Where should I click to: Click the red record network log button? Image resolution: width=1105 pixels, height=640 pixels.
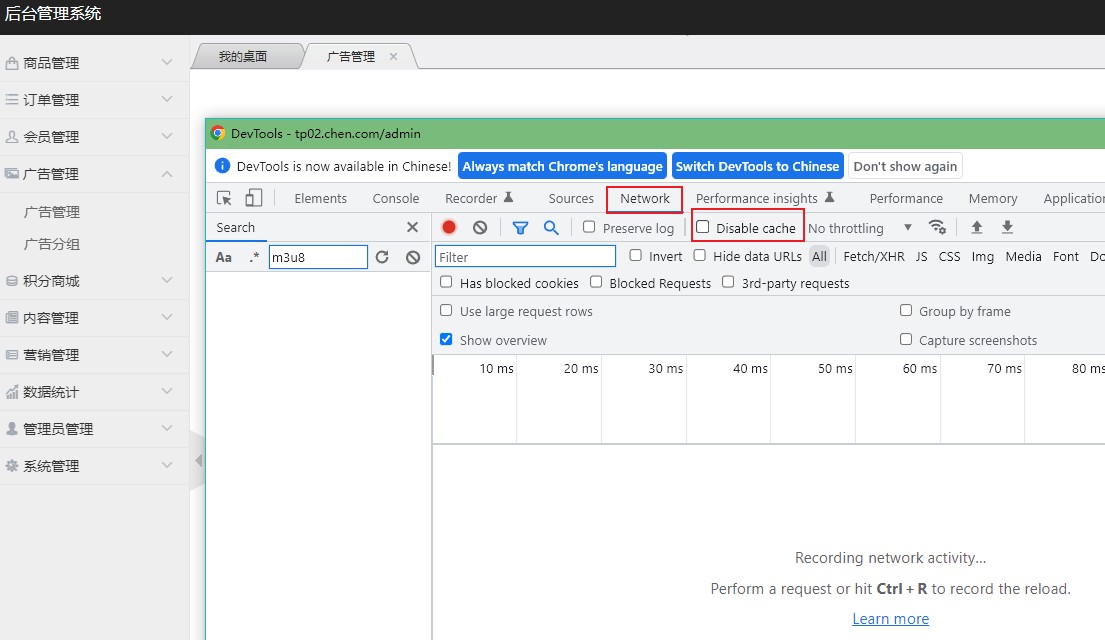click(449, 228)
